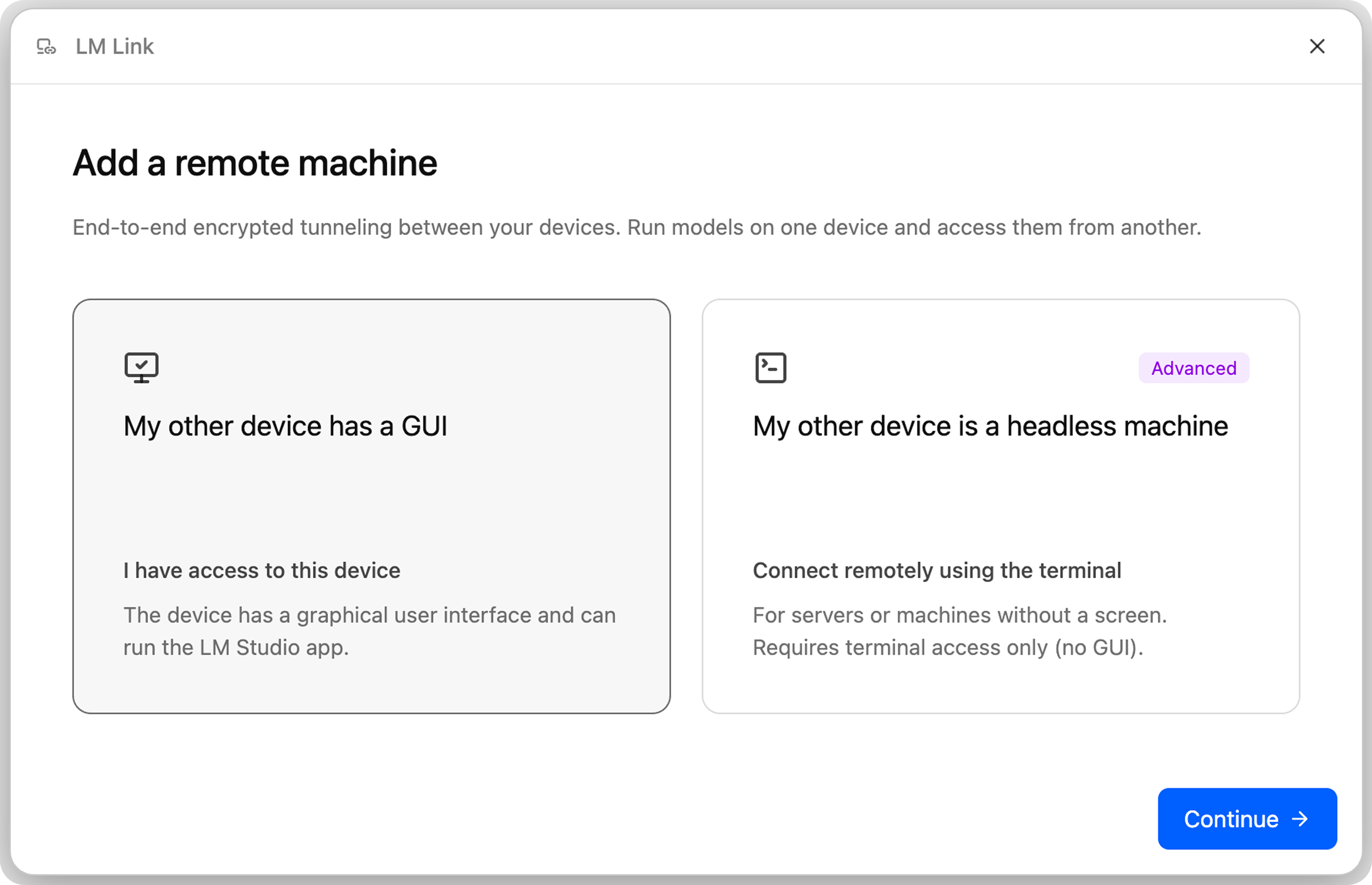The width and height of the screenshot is (1372, 885).
Task: Select "My other device has a GUI" option
Action: [285, 426]
